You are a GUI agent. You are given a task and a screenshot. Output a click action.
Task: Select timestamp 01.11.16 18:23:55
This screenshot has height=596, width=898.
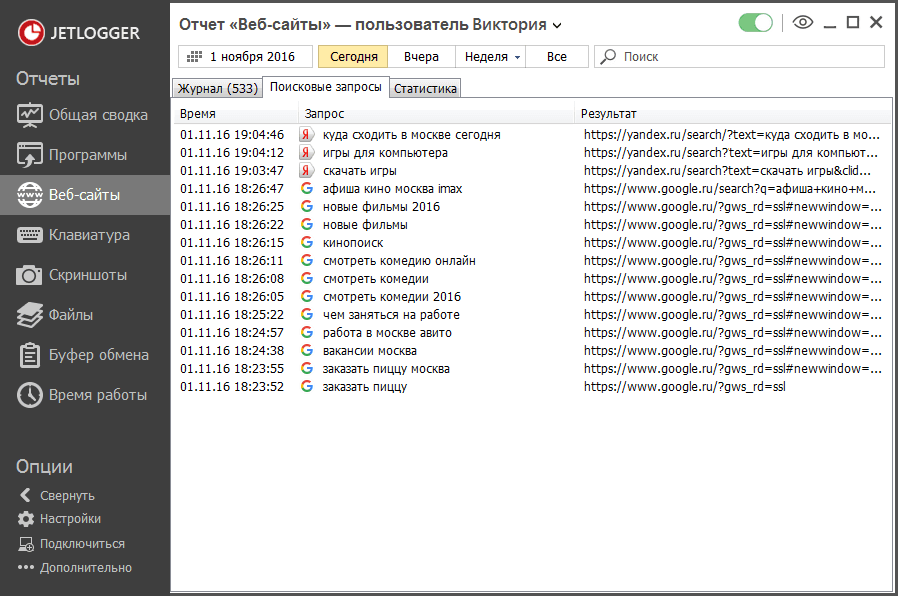(x=231, y=369)
